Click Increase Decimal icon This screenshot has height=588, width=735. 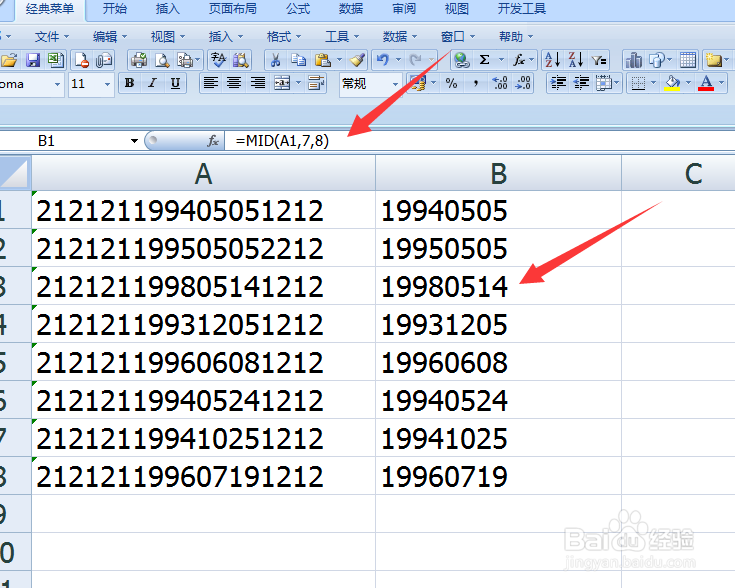pos(499,83)
